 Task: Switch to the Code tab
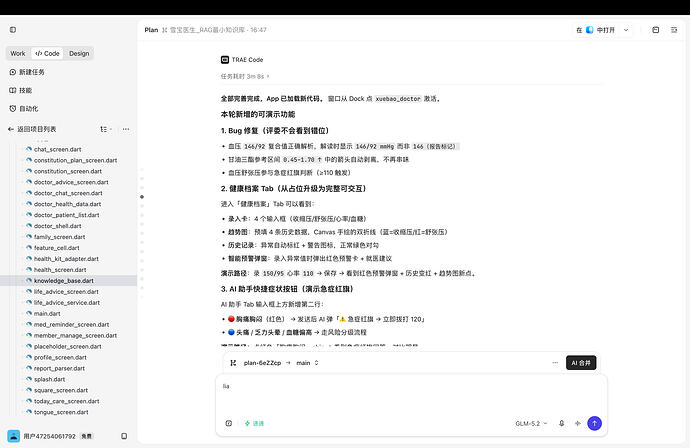(x=47, y=53)
